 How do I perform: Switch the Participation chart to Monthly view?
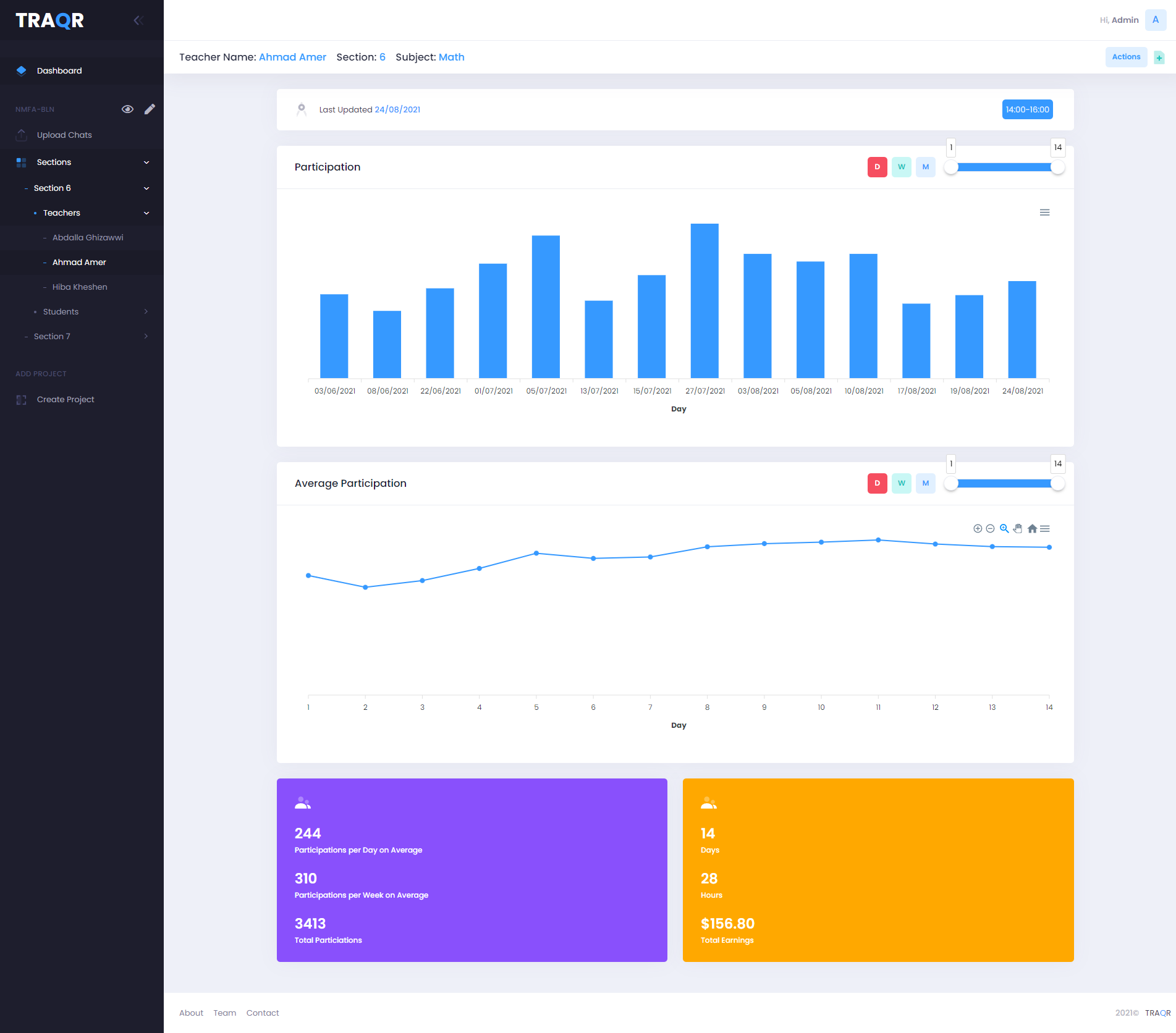[x=926, y=167]
